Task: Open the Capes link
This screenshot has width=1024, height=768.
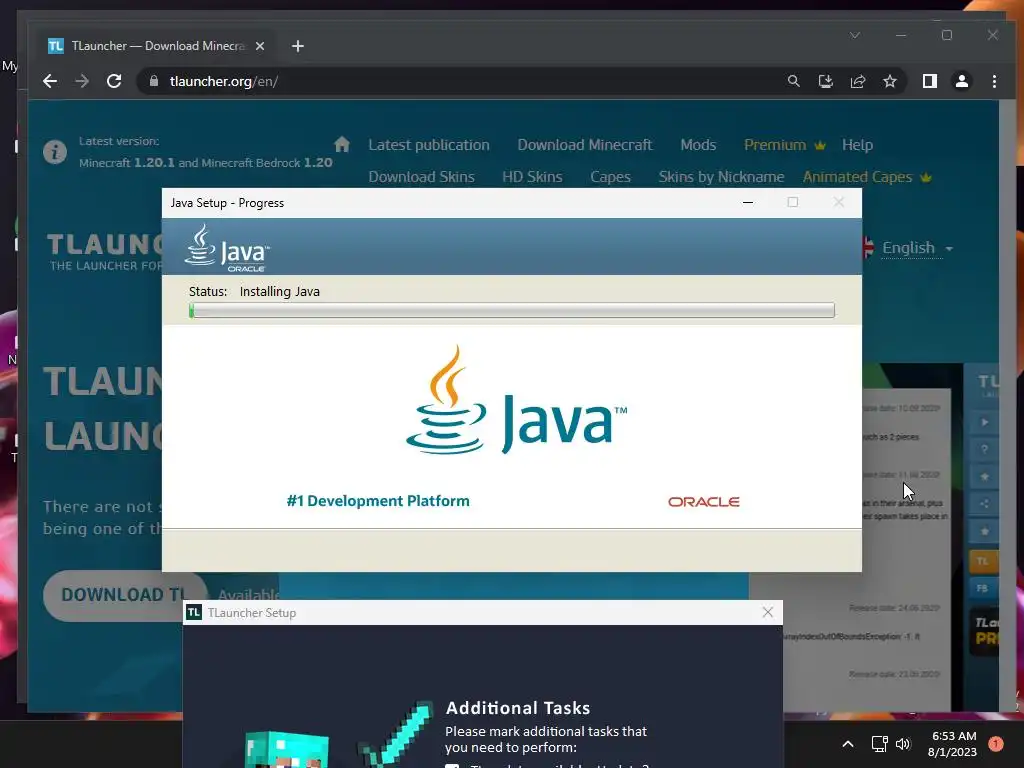Action: click(610, 177)
